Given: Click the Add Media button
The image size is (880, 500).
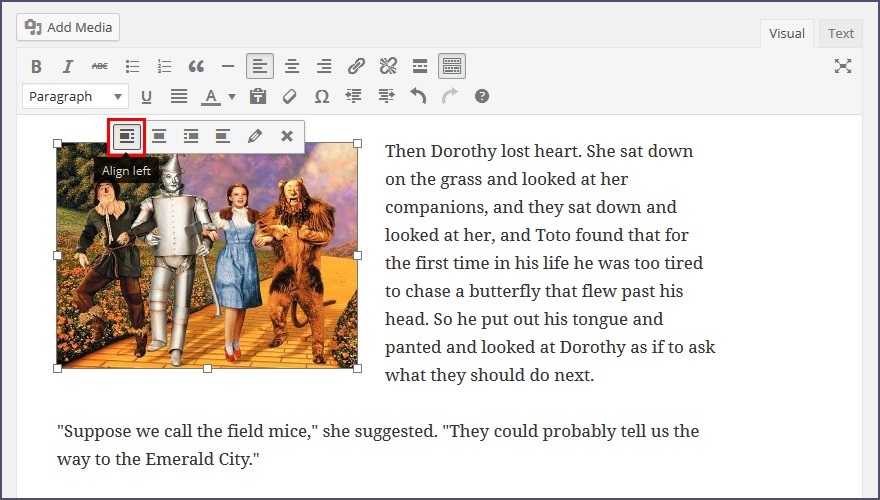Looking at the screenshot, I should (68, 27).
